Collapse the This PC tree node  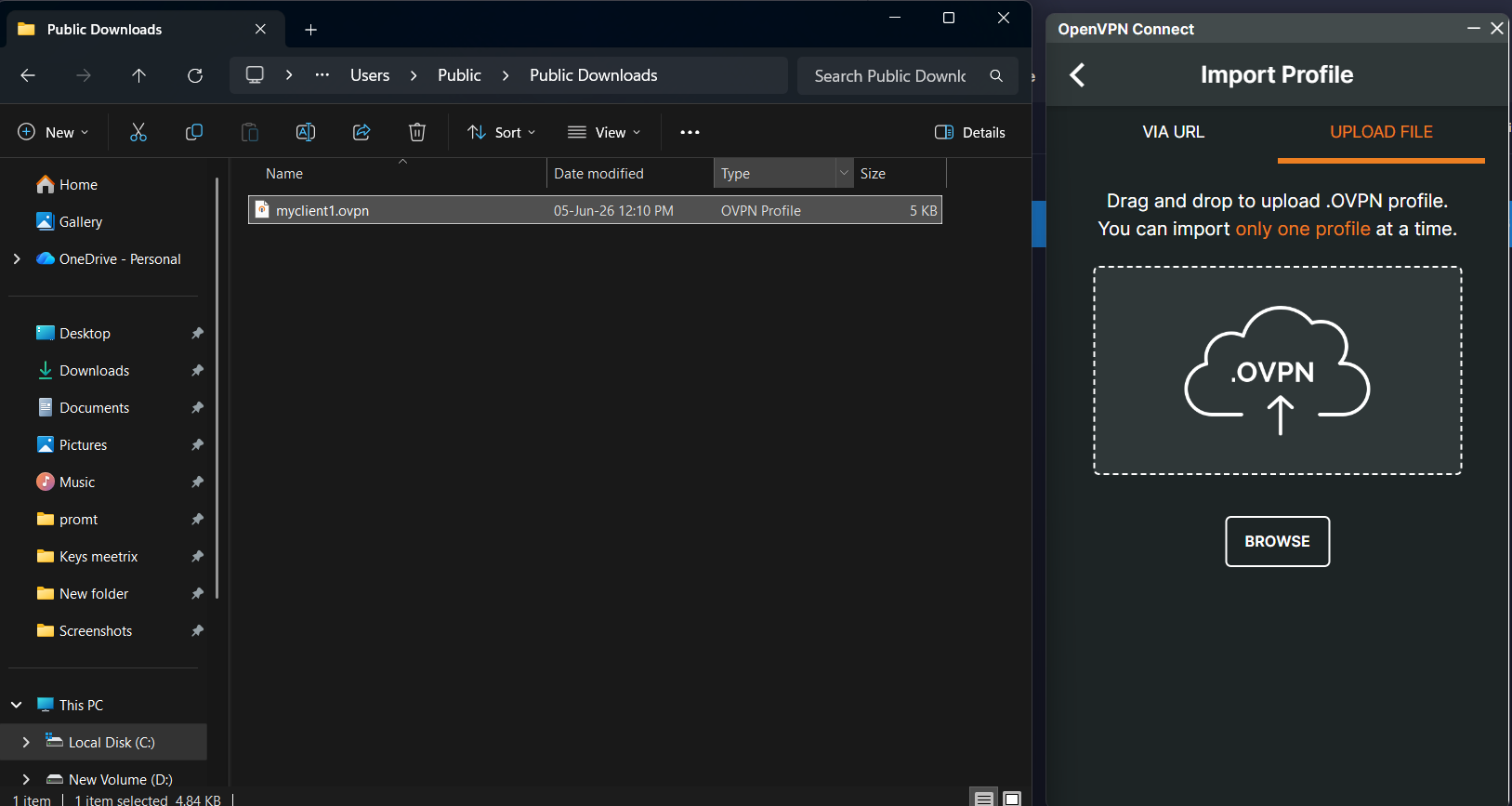pos(17,705)
